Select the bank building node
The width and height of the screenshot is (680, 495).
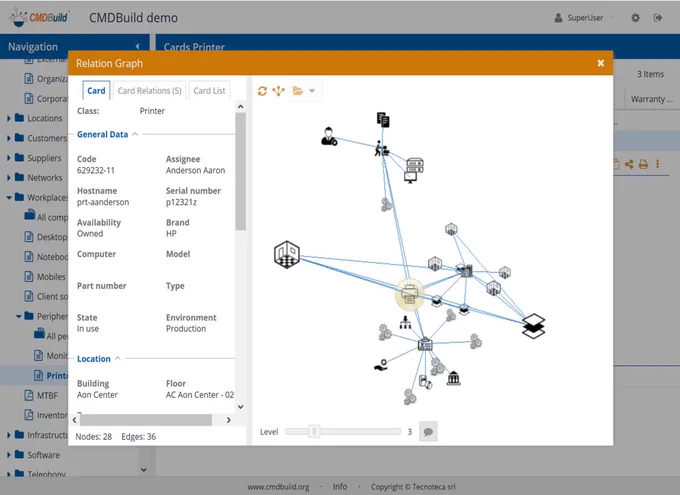click(x=453, y=378)
